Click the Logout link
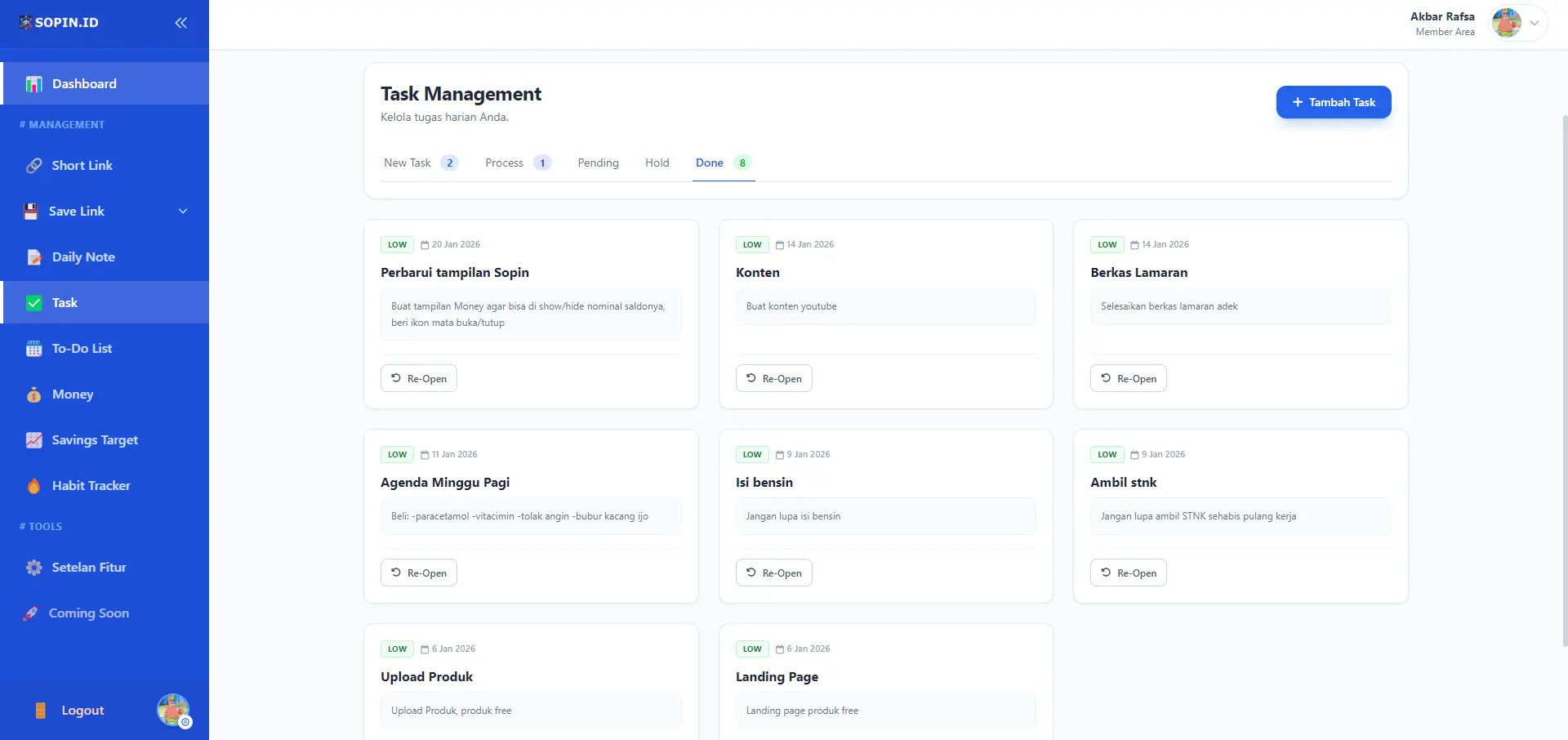 [82, 711]
